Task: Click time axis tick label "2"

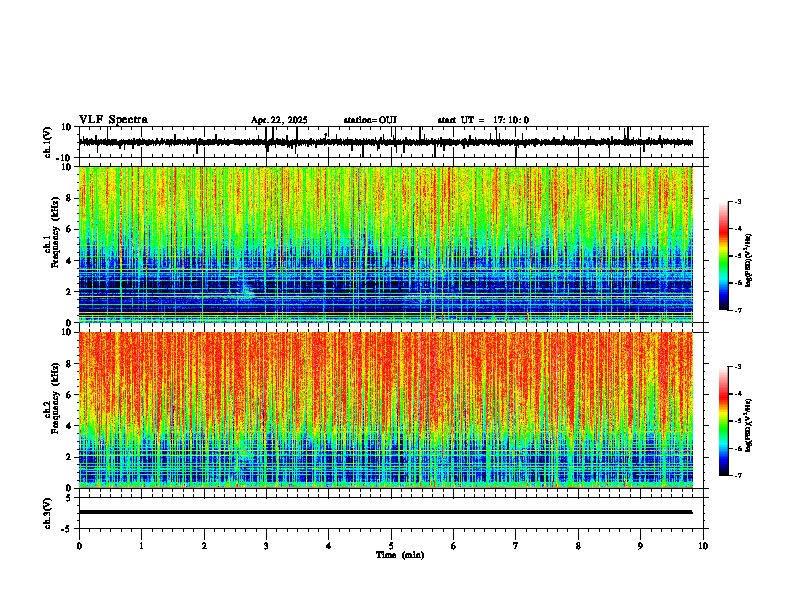Action: (204, 546)
